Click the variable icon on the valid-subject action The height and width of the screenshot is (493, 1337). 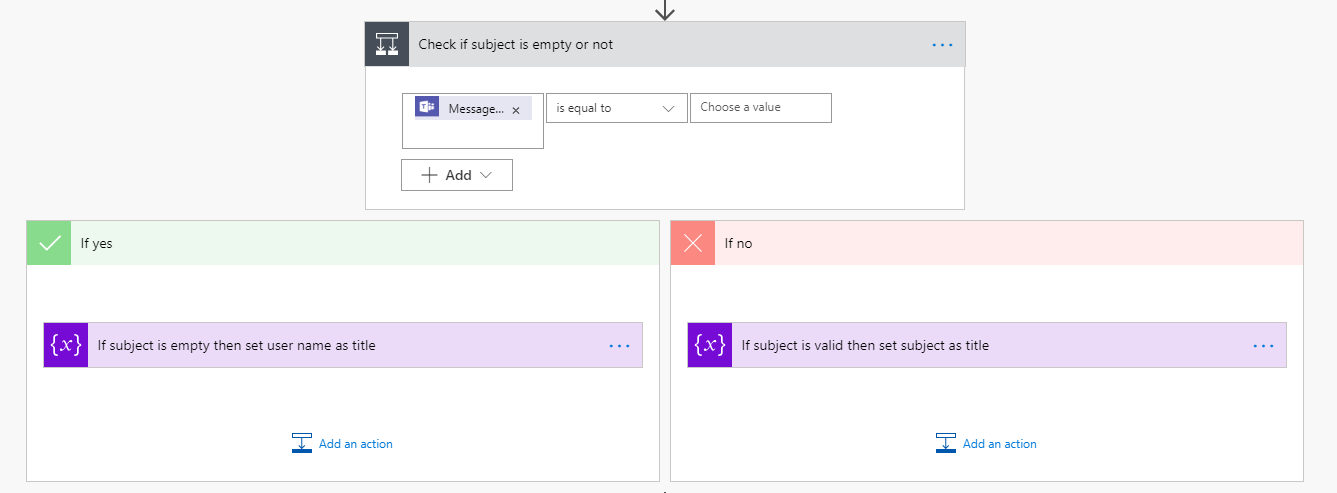(x=710, y=345)
